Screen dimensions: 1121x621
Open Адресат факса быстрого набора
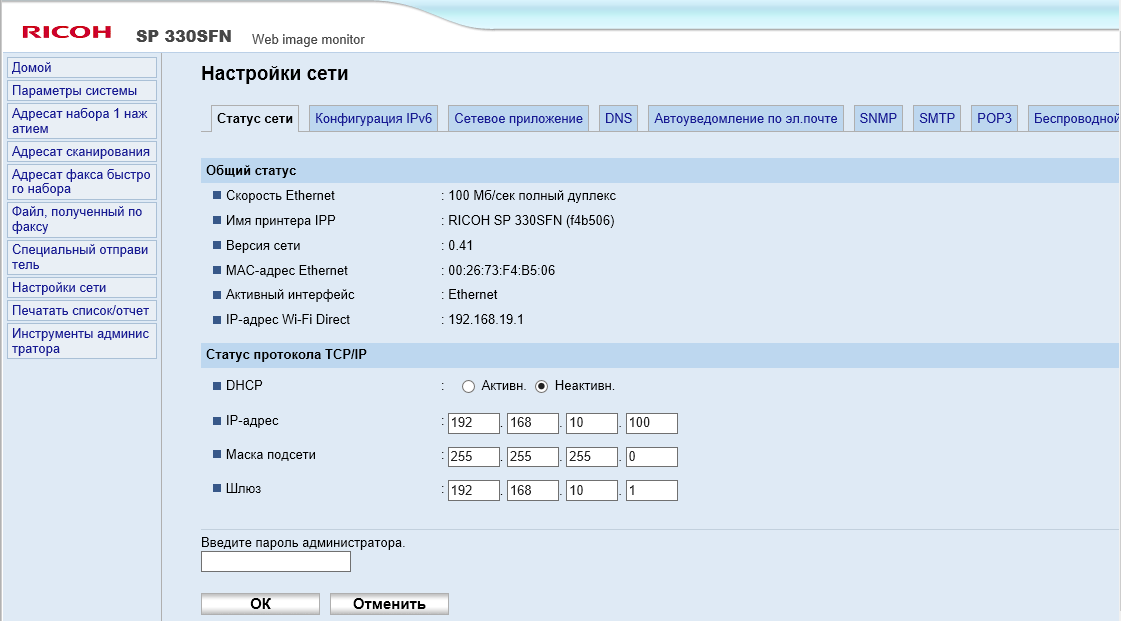[x=82, y=182]
